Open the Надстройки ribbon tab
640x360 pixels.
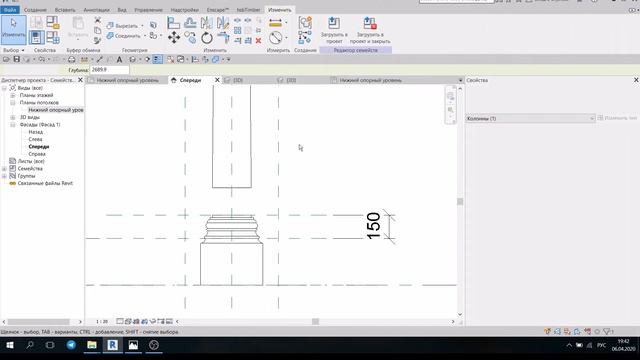tap(184, 10)
